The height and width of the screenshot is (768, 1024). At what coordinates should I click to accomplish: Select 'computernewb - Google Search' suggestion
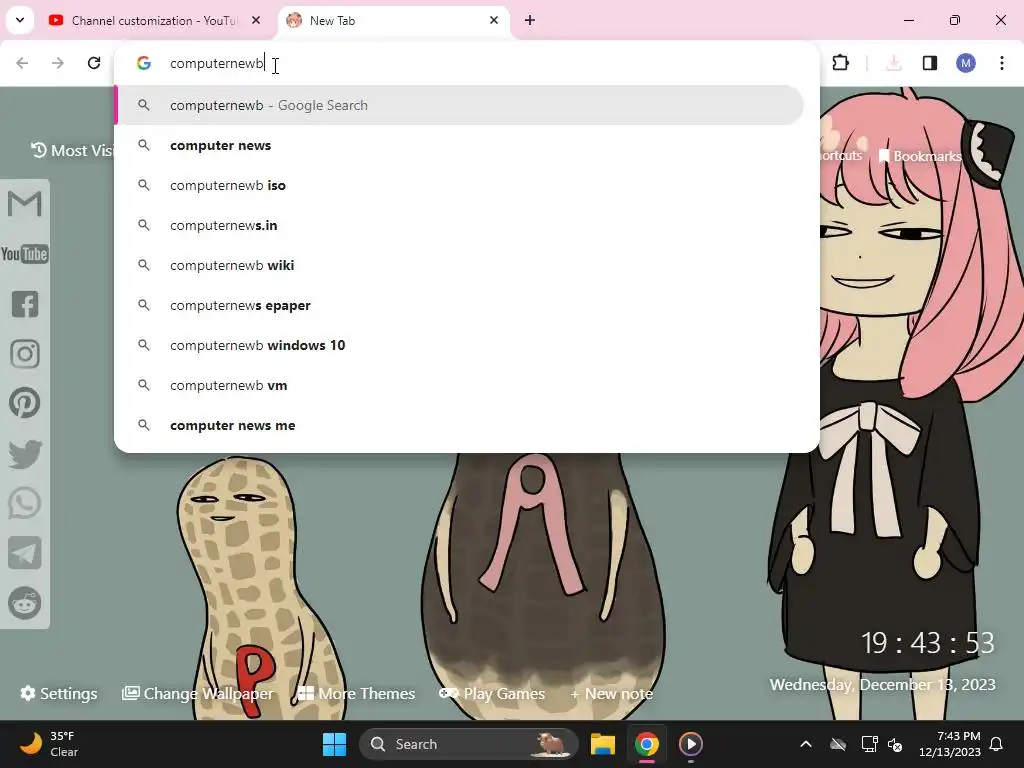pyautogui.click(x=460, y=105)
